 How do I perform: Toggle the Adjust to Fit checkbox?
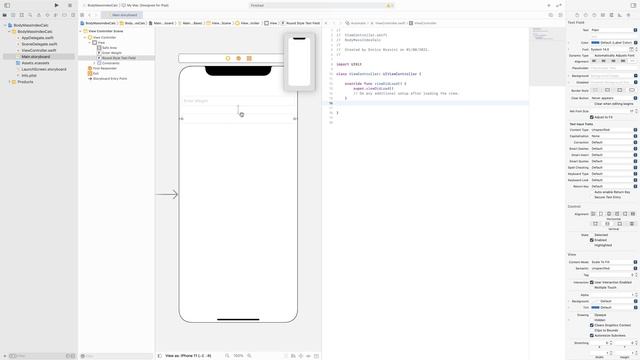tap(591, 117)
